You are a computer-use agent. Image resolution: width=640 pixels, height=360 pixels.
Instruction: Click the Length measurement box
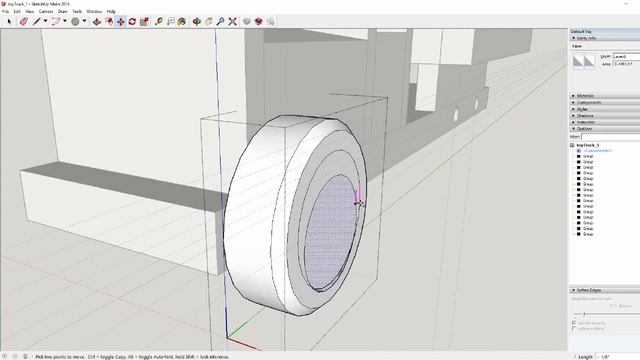pos(618,357)
